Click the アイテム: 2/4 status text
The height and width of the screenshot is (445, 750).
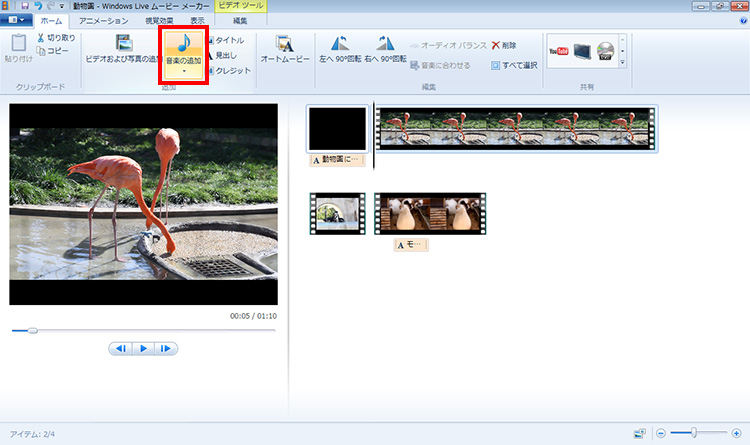(x=33, y=434)
